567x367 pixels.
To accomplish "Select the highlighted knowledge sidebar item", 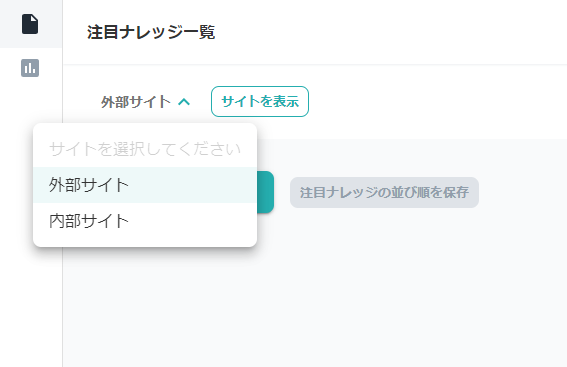I will coord(31,24).
